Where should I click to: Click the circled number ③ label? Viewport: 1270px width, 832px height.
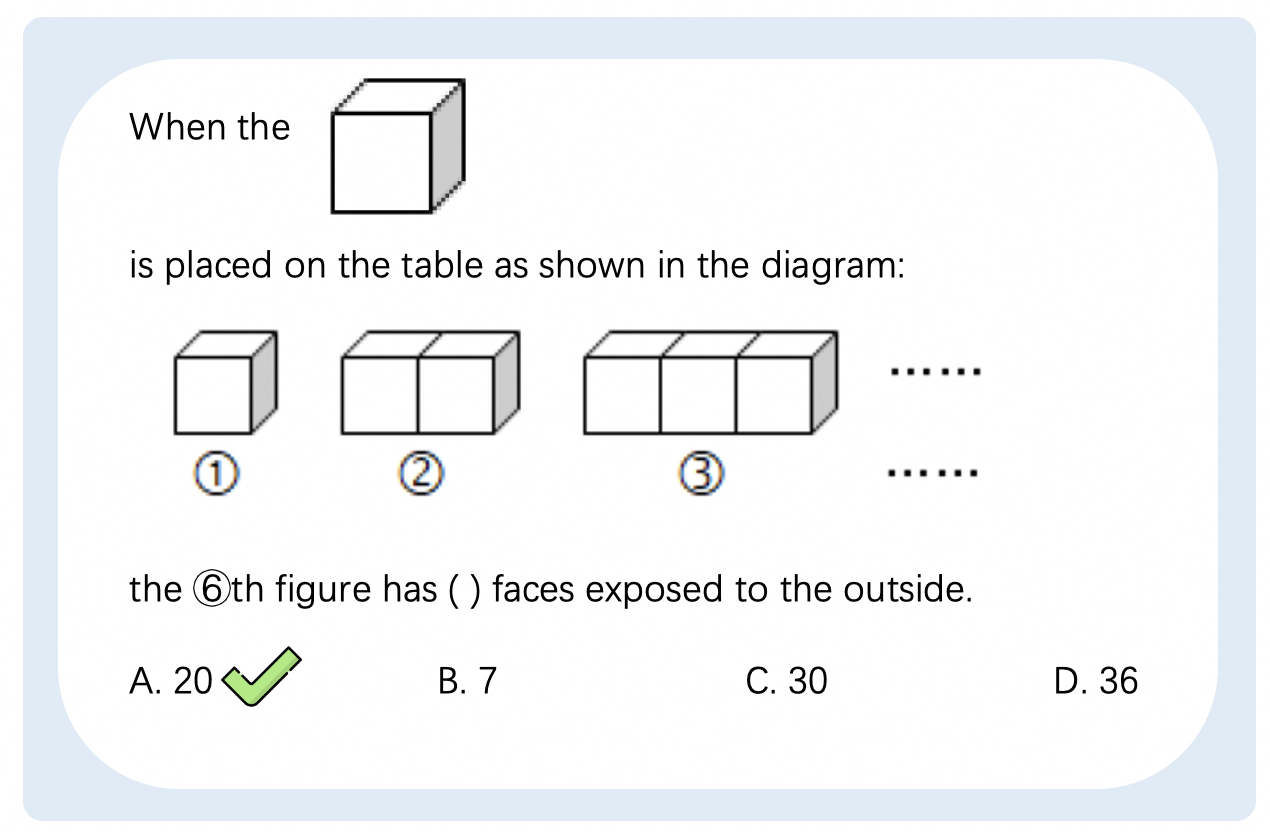703,476
